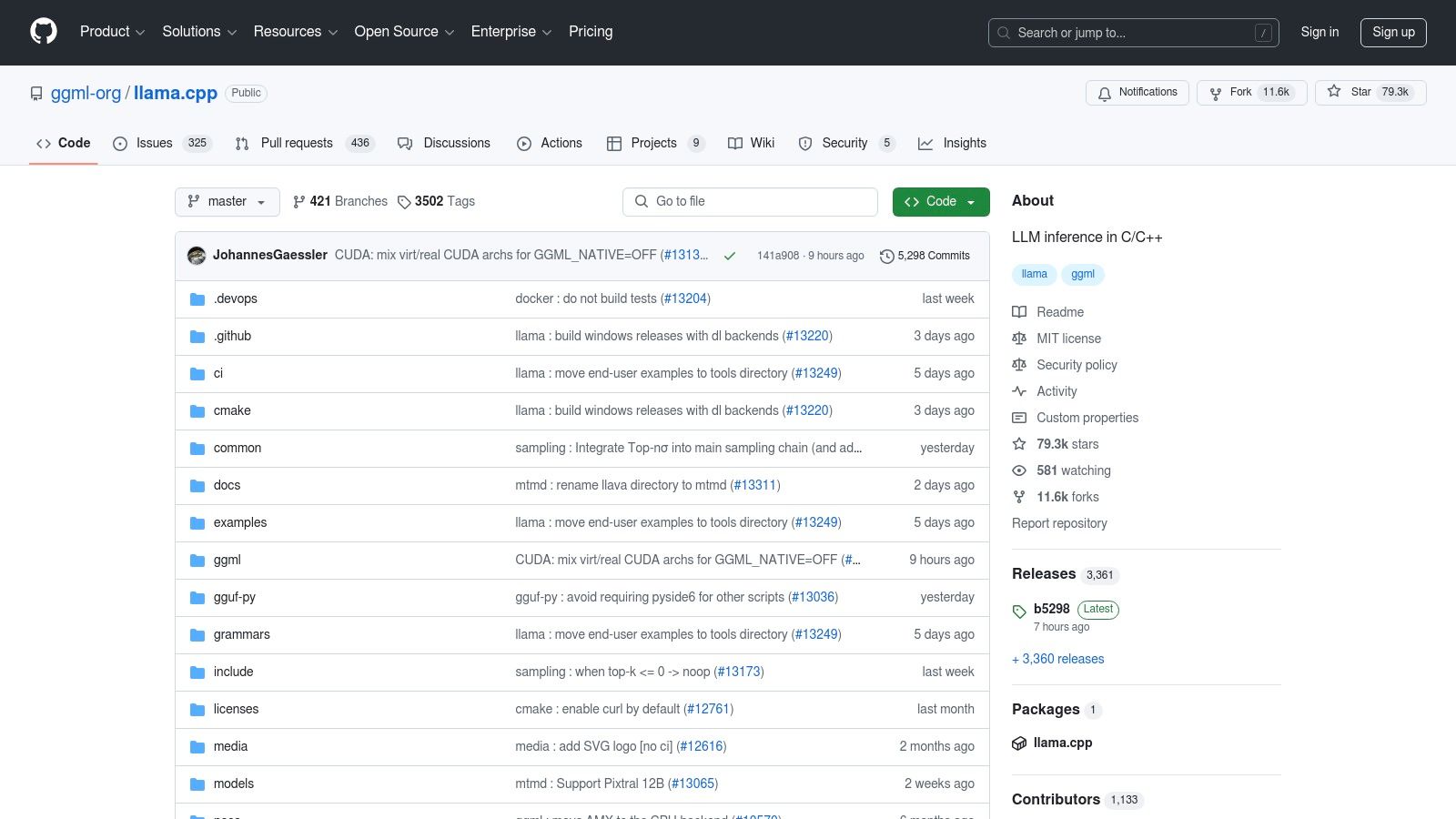
Task: Click JohannesGaessler's avatar image
Action: click(x=197, y=256)
